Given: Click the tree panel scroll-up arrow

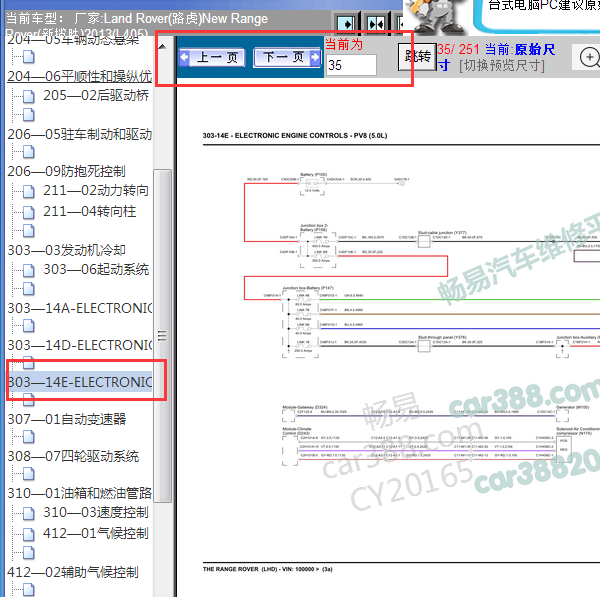Looking at the screenshot, I should coord(163,47).
